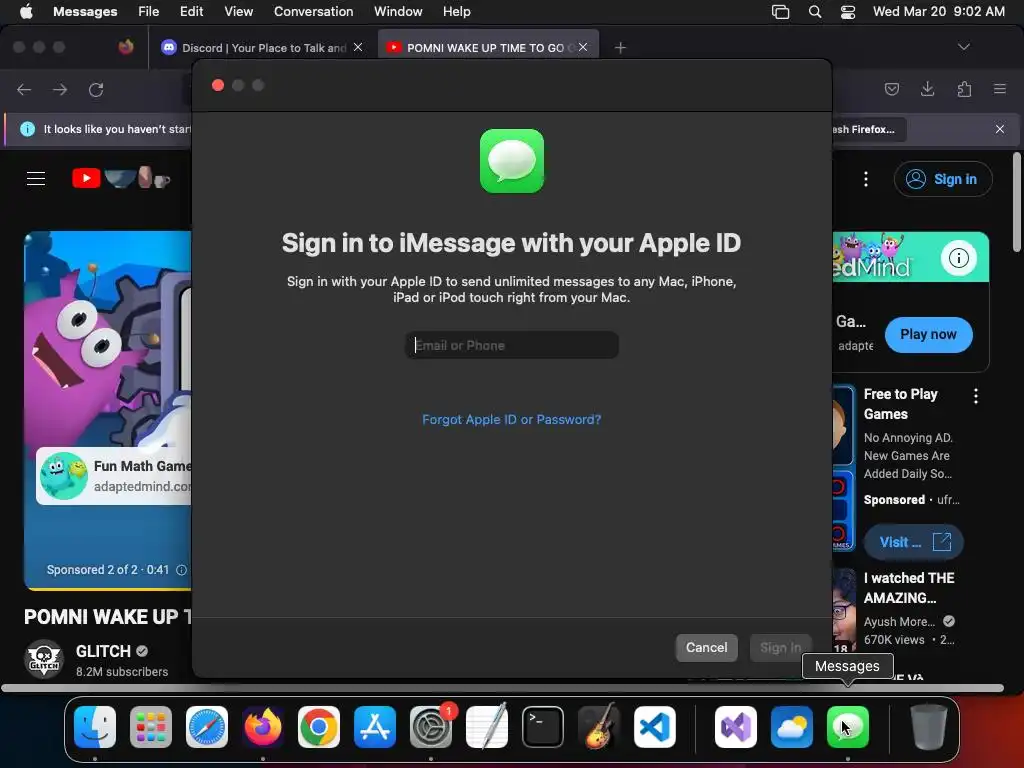Open the Apple menu
Image resolution: width=1024 pixels, height=768 pixels.
[x=26, y=11]
